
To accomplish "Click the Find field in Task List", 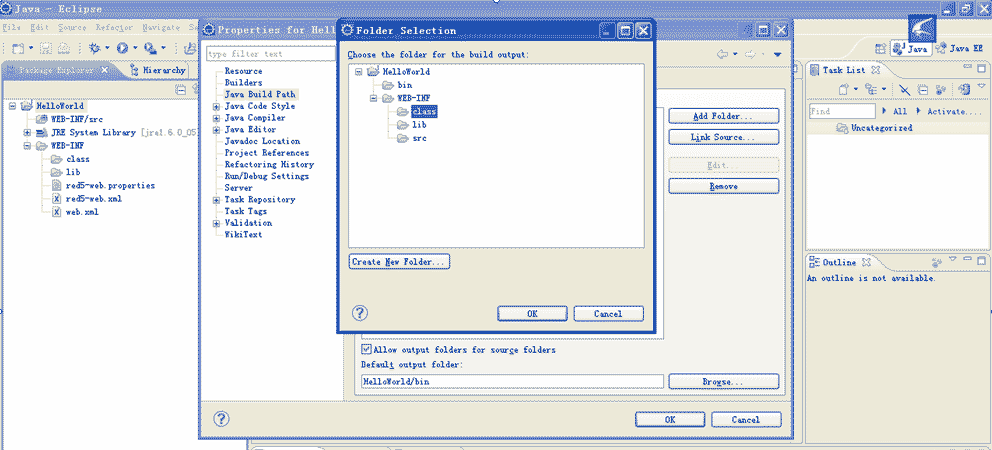I will pos(841,111).
